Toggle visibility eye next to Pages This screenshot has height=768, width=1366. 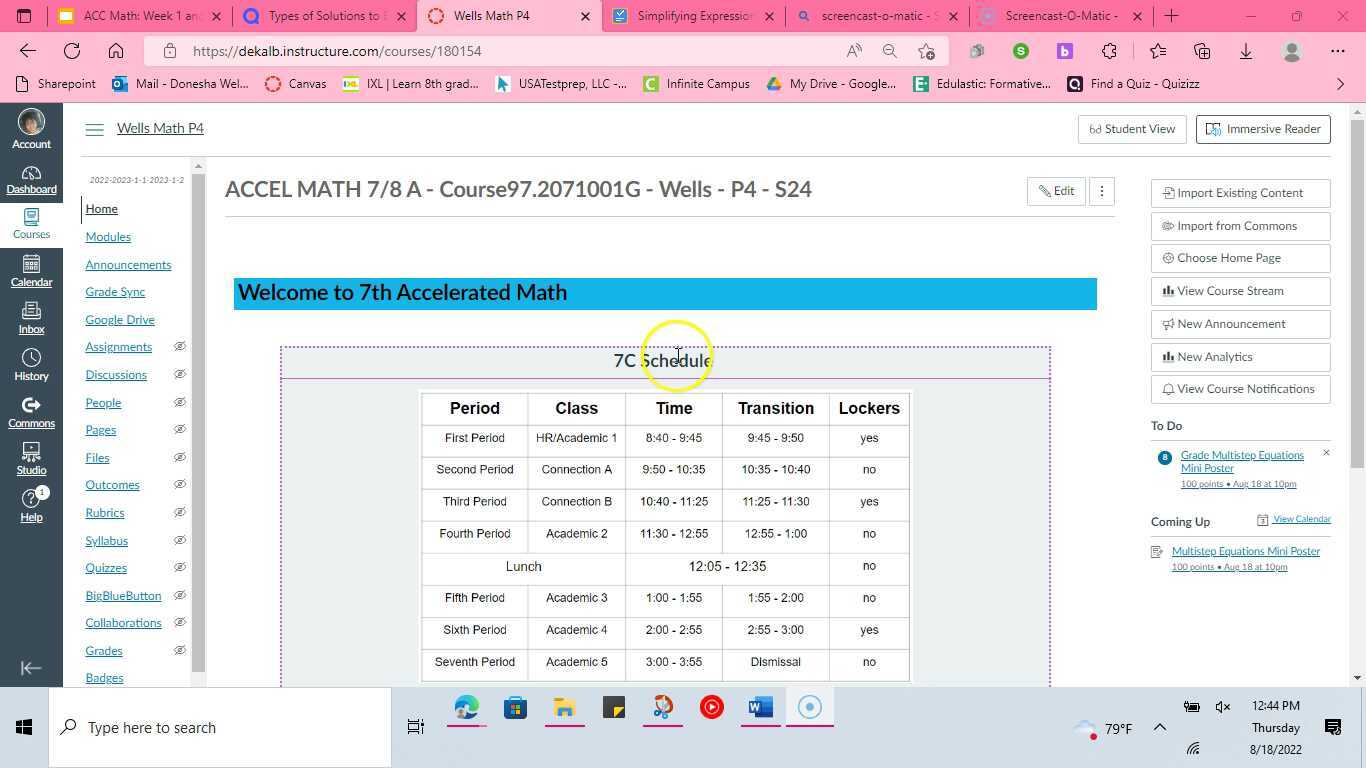180,429
